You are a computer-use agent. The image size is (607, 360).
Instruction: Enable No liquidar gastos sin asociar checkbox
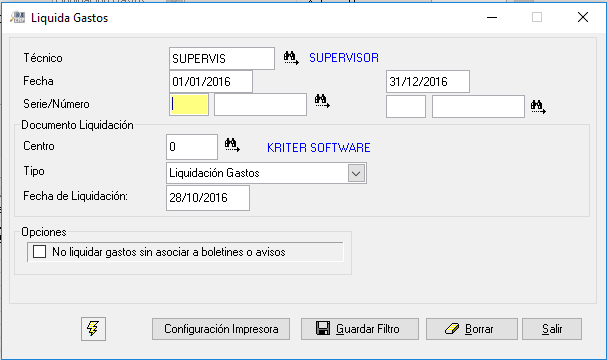coord(39,252)
